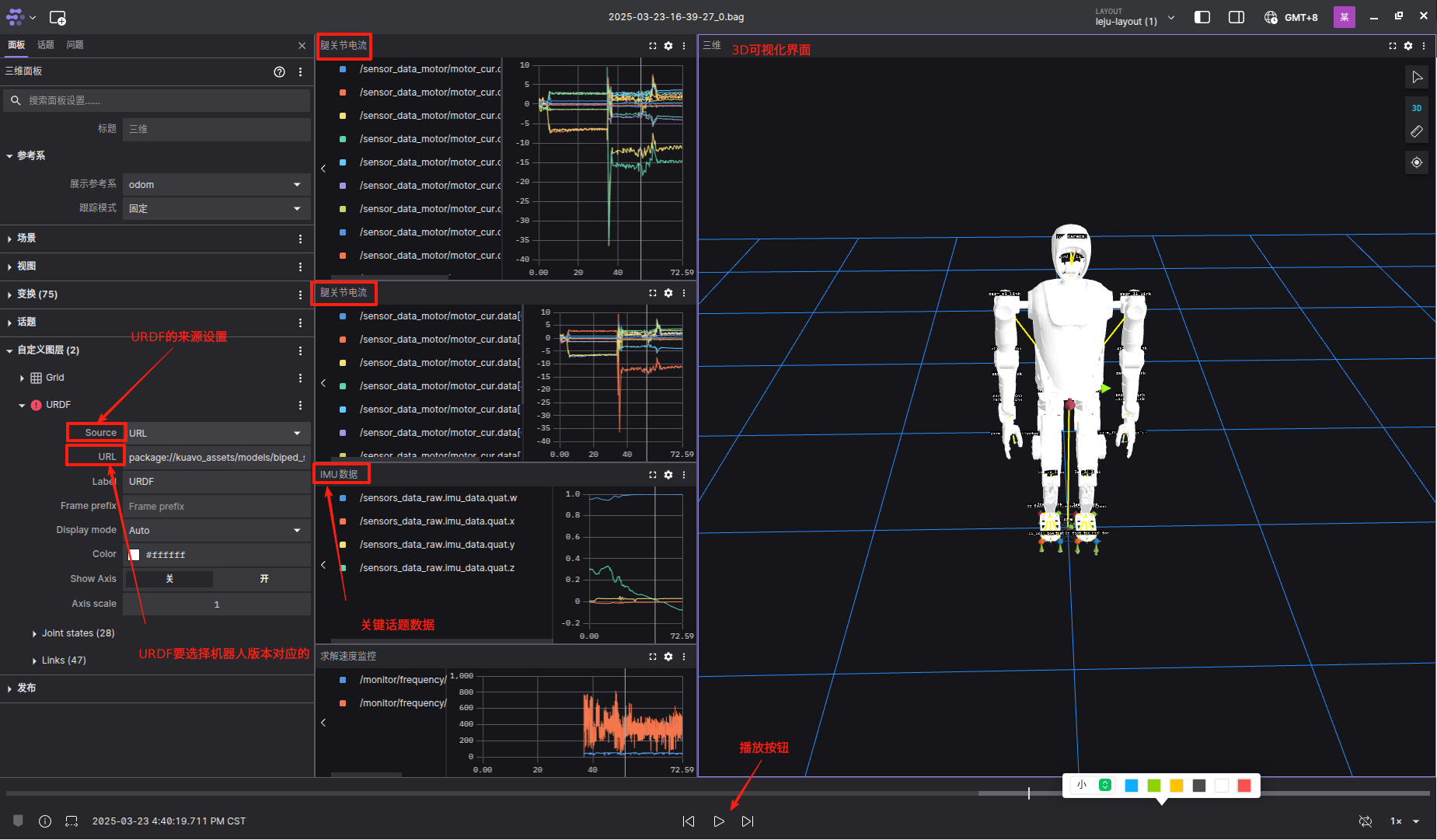This screenshot has width=1437, height=840.
Task: Toggle the right sidebar visibility
Action: tap(1236, 17)
